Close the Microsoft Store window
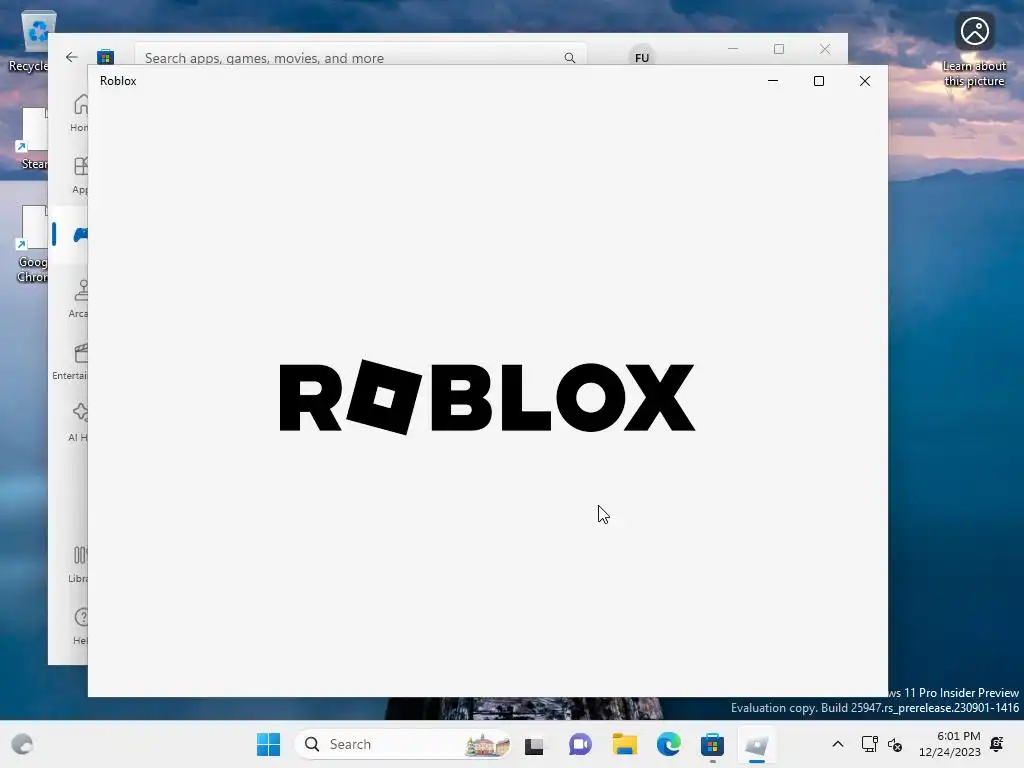Viewport: 1024px width, 768px height. coord(825,49)
